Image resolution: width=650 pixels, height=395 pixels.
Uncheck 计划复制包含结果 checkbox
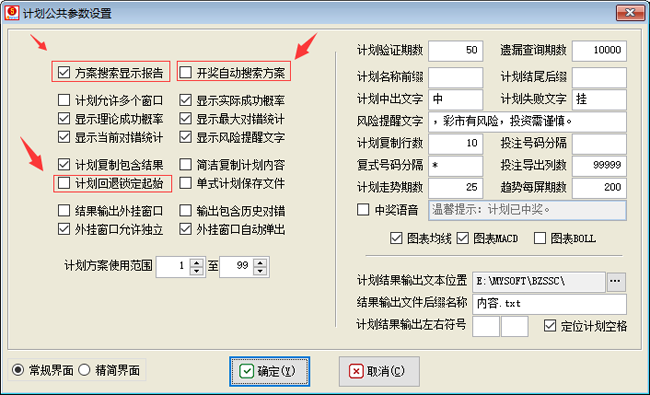click(64, 165)
